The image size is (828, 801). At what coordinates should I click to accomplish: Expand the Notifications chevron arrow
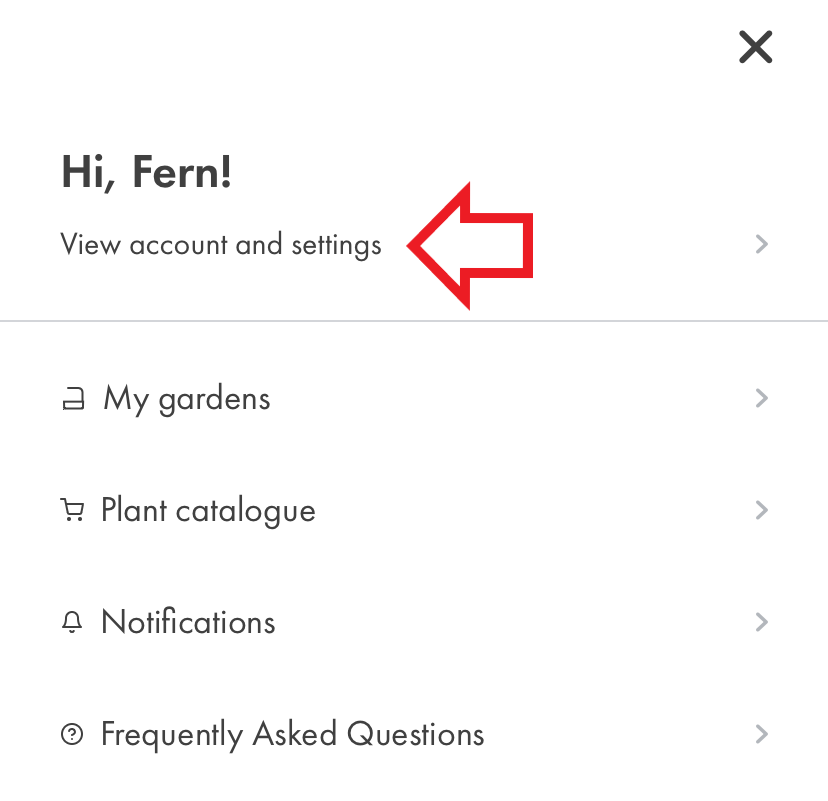761,622
